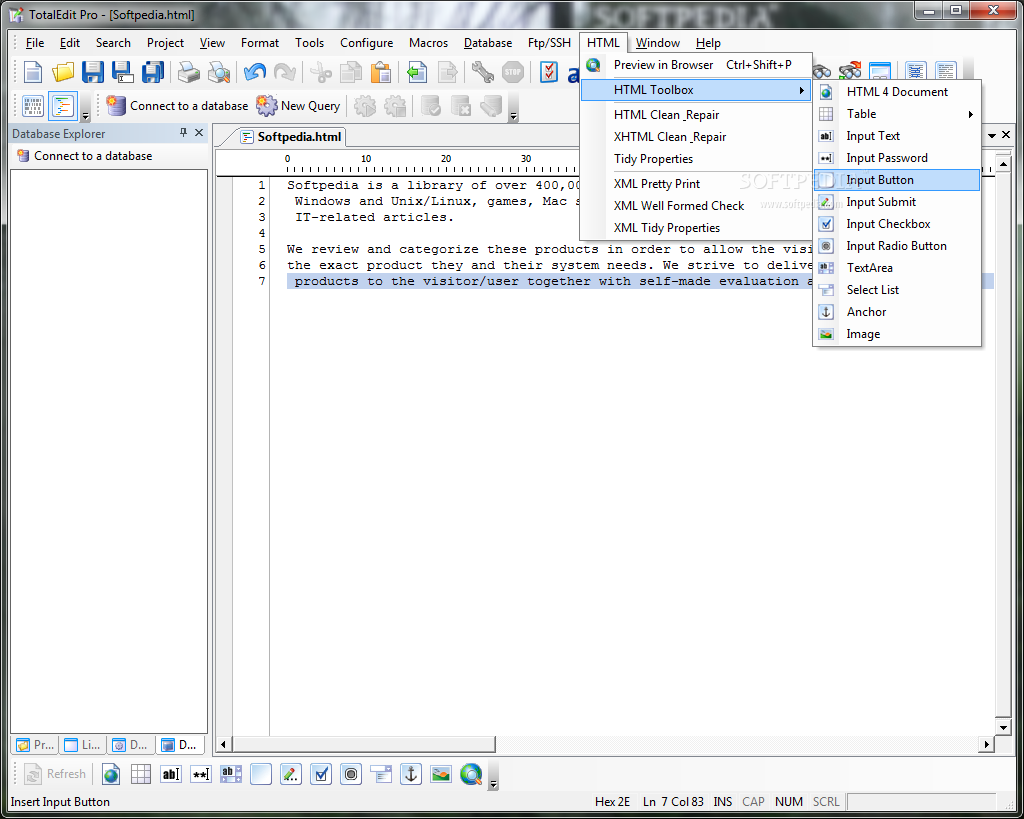
Task: Click toolbar 'Connect to a database' button
Action: coord(177,106)
